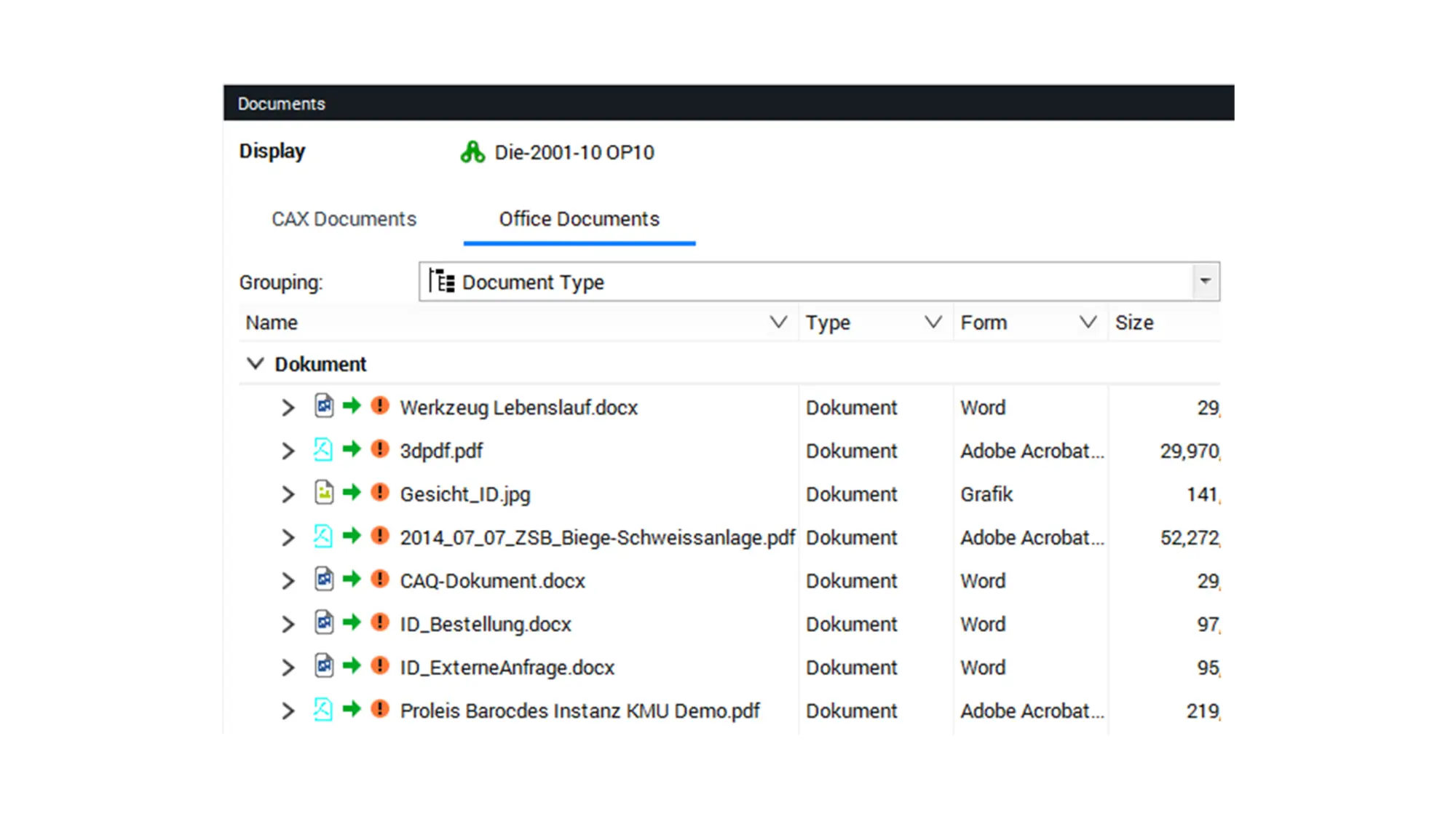Select the Office Documents tab
1456x819 pixels.
(x=579, y=219)
